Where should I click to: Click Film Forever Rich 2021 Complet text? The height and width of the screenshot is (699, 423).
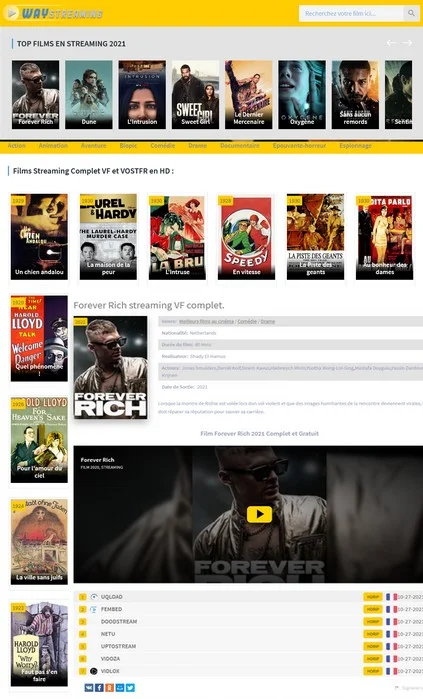click(259, 433)
